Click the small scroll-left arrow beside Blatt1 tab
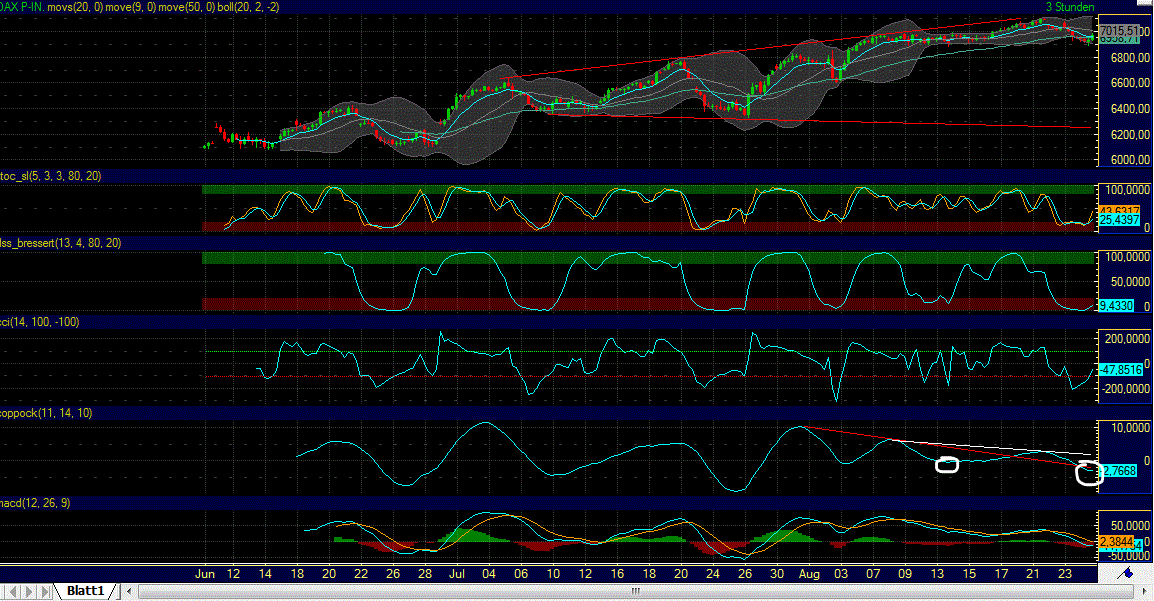Image resolution: width=1154 pixels, height=601 pixels. 129,591
